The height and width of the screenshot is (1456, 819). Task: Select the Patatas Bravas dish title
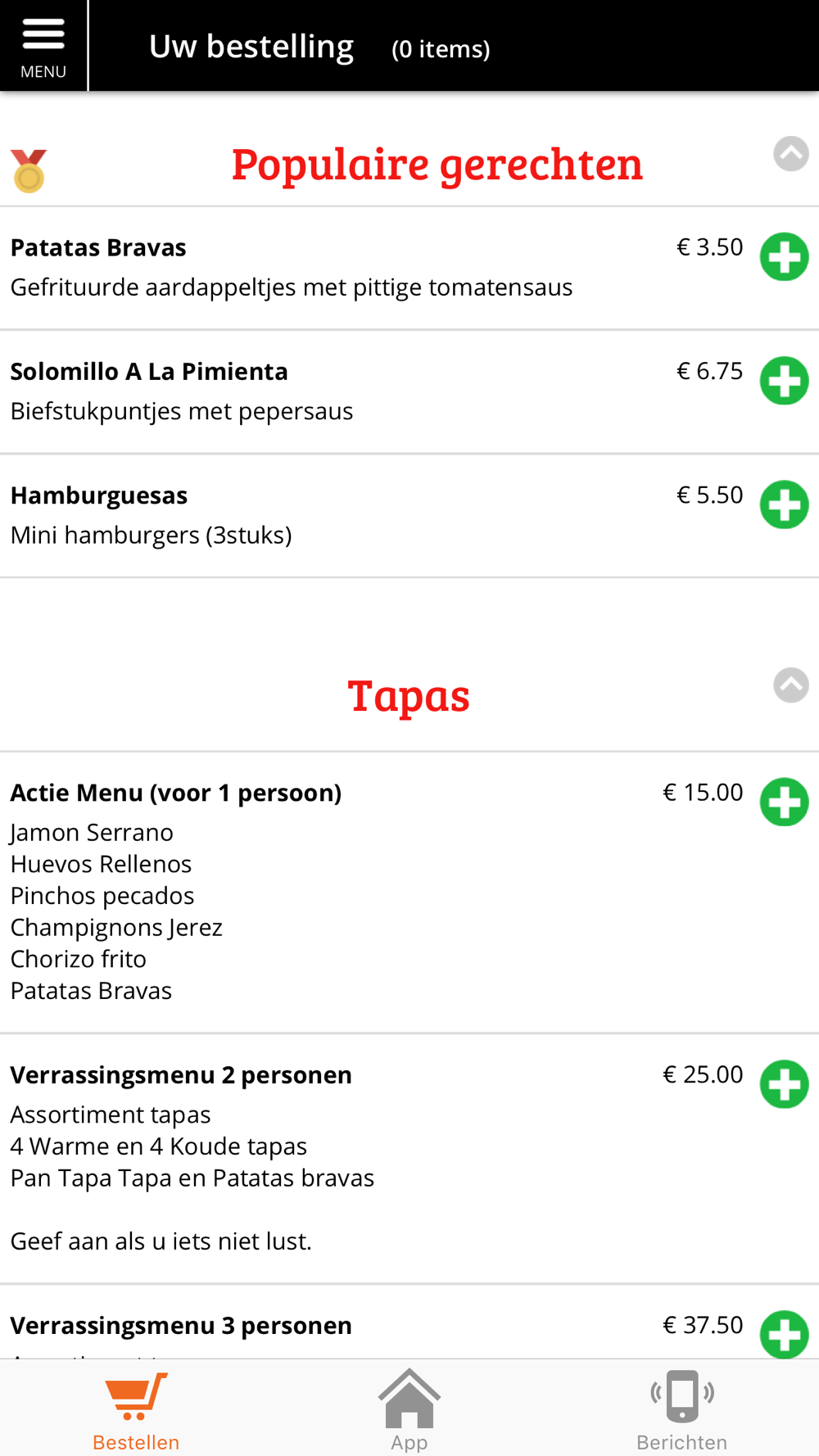98,247
